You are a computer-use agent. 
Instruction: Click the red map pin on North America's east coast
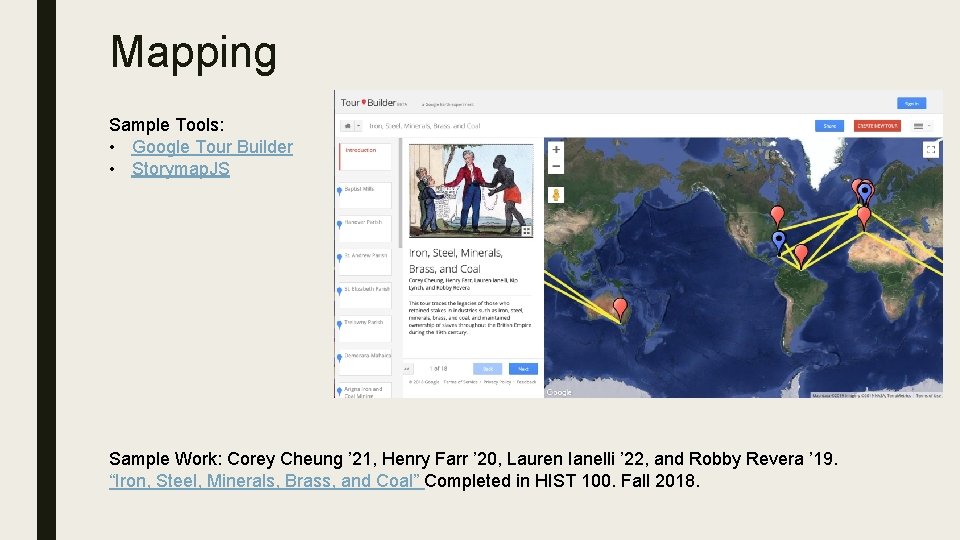point(777,216)
